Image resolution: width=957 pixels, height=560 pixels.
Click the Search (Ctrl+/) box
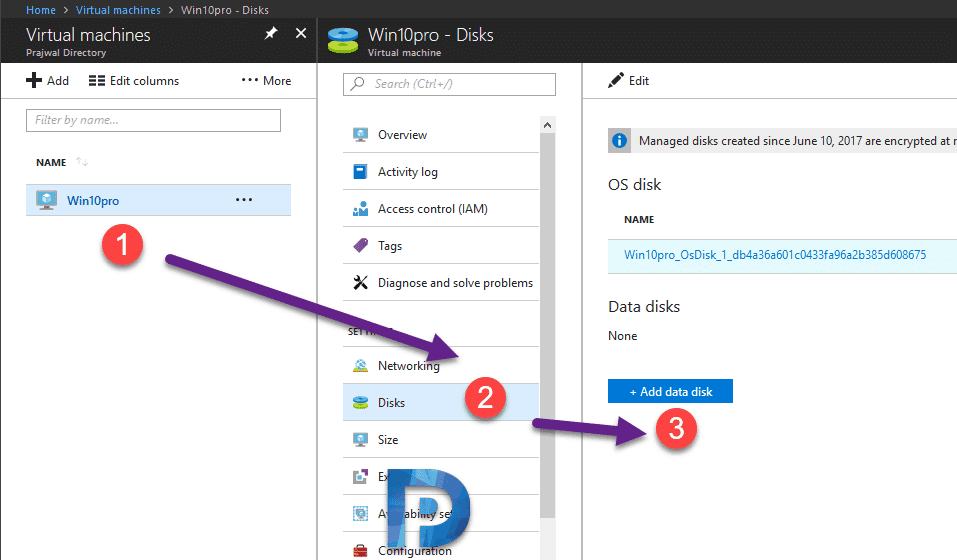(x=449, y=84)
